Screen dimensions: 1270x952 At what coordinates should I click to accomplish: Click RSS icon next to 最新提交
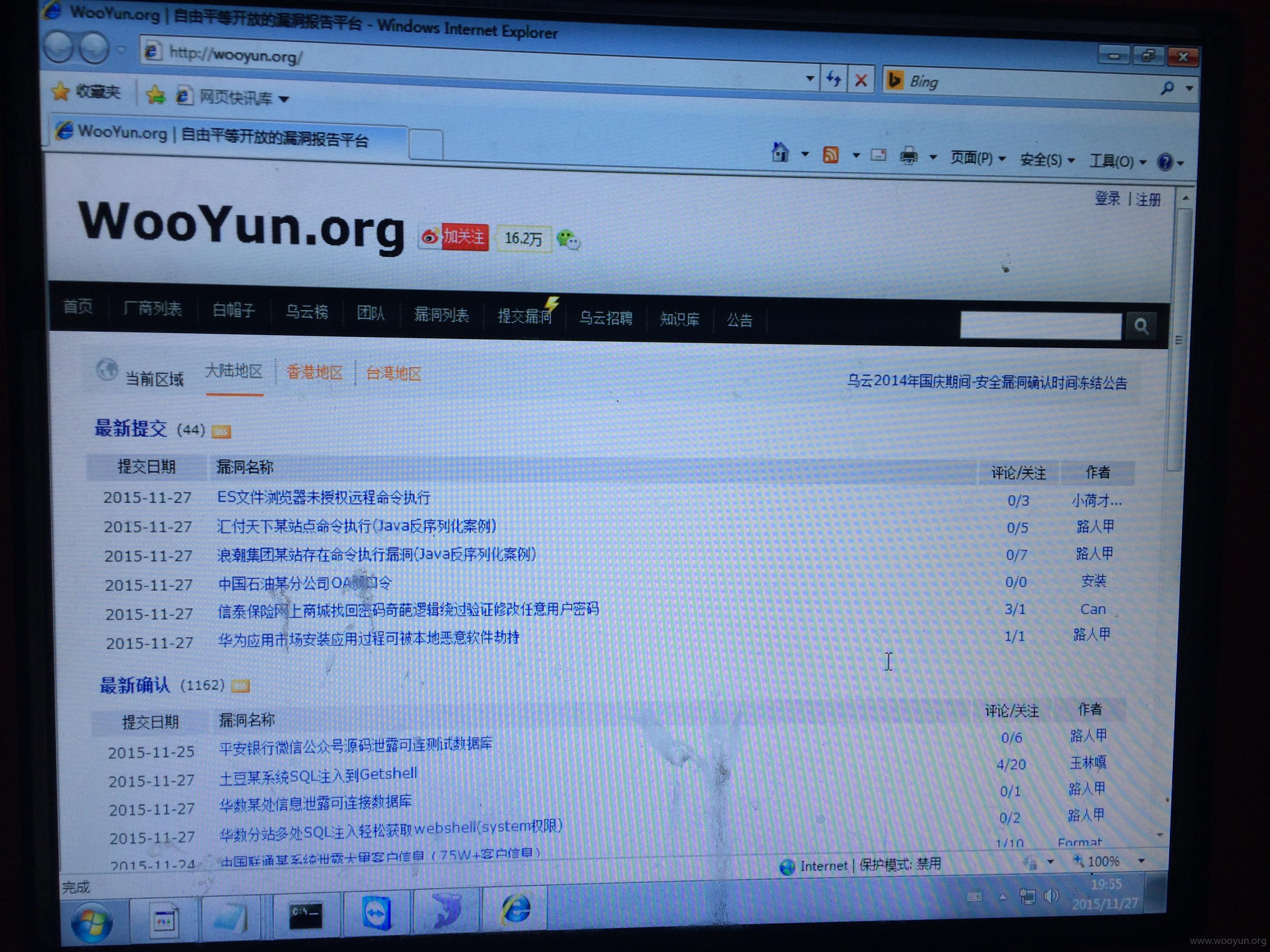[221, 432]
